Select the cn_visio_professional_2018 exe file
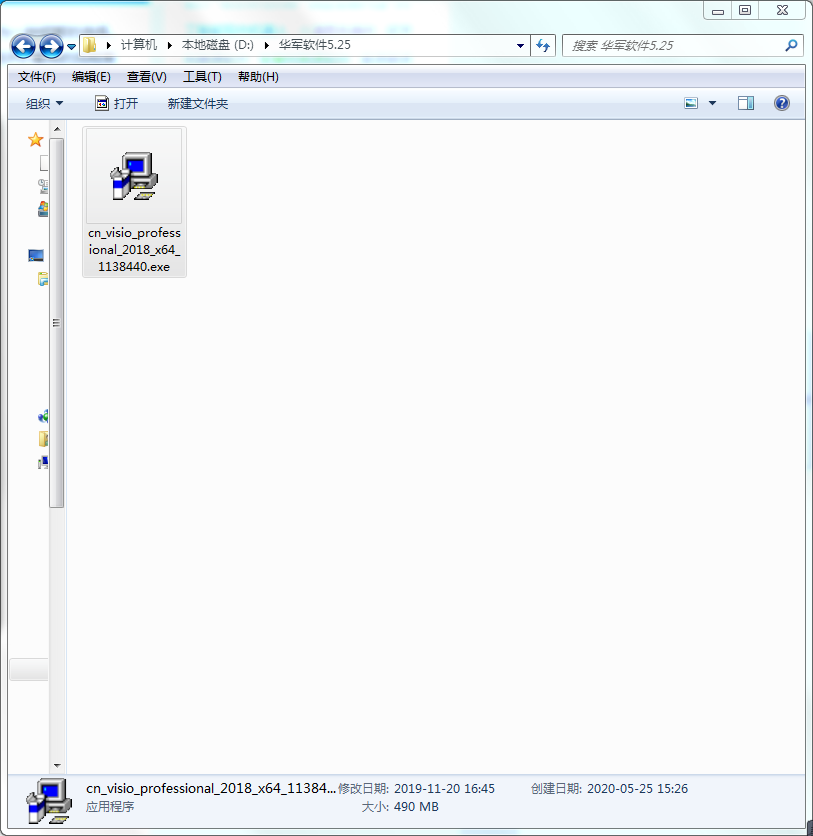The height and width of the screenshot is (836, 813). click(134, 176)
